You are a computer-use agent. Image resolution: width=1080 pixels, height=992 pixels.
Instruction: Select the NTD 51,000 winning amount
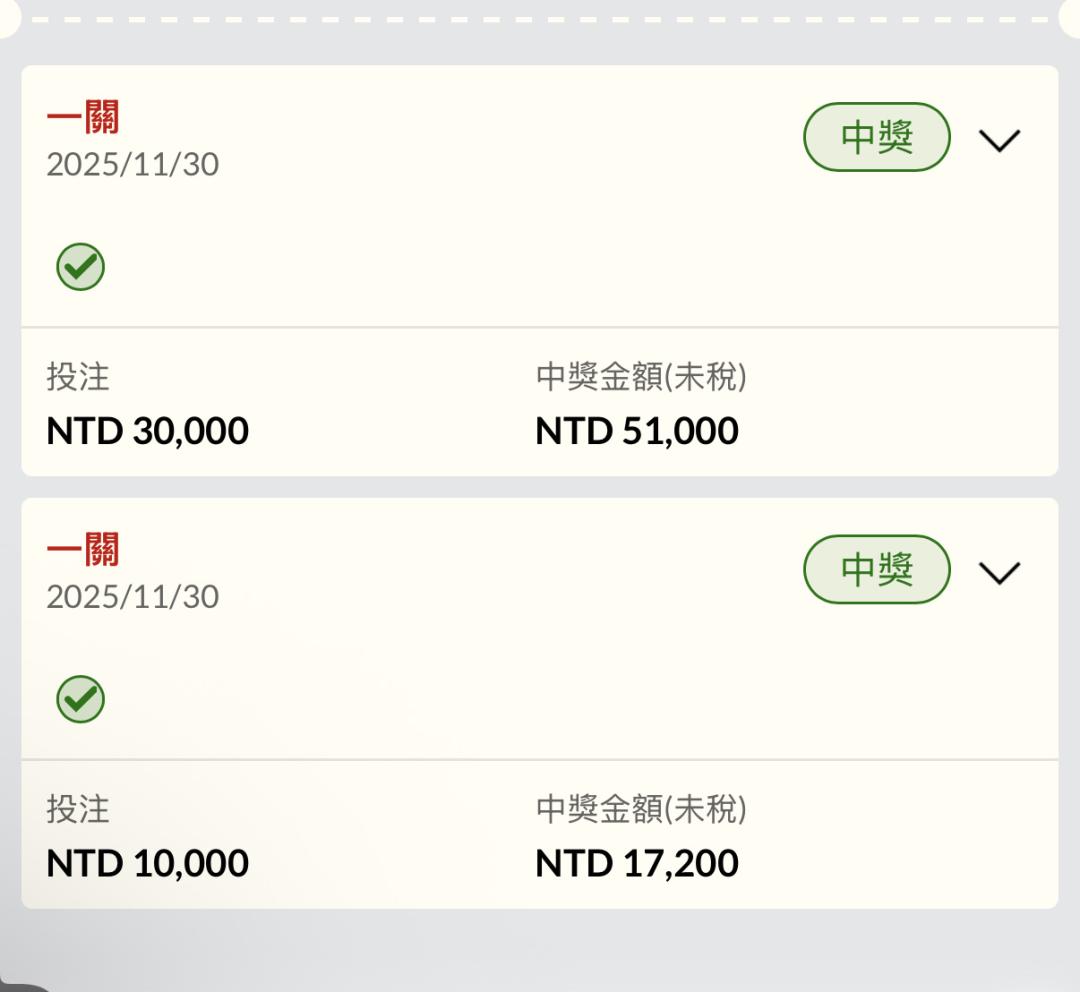click(x=637, y=431)
